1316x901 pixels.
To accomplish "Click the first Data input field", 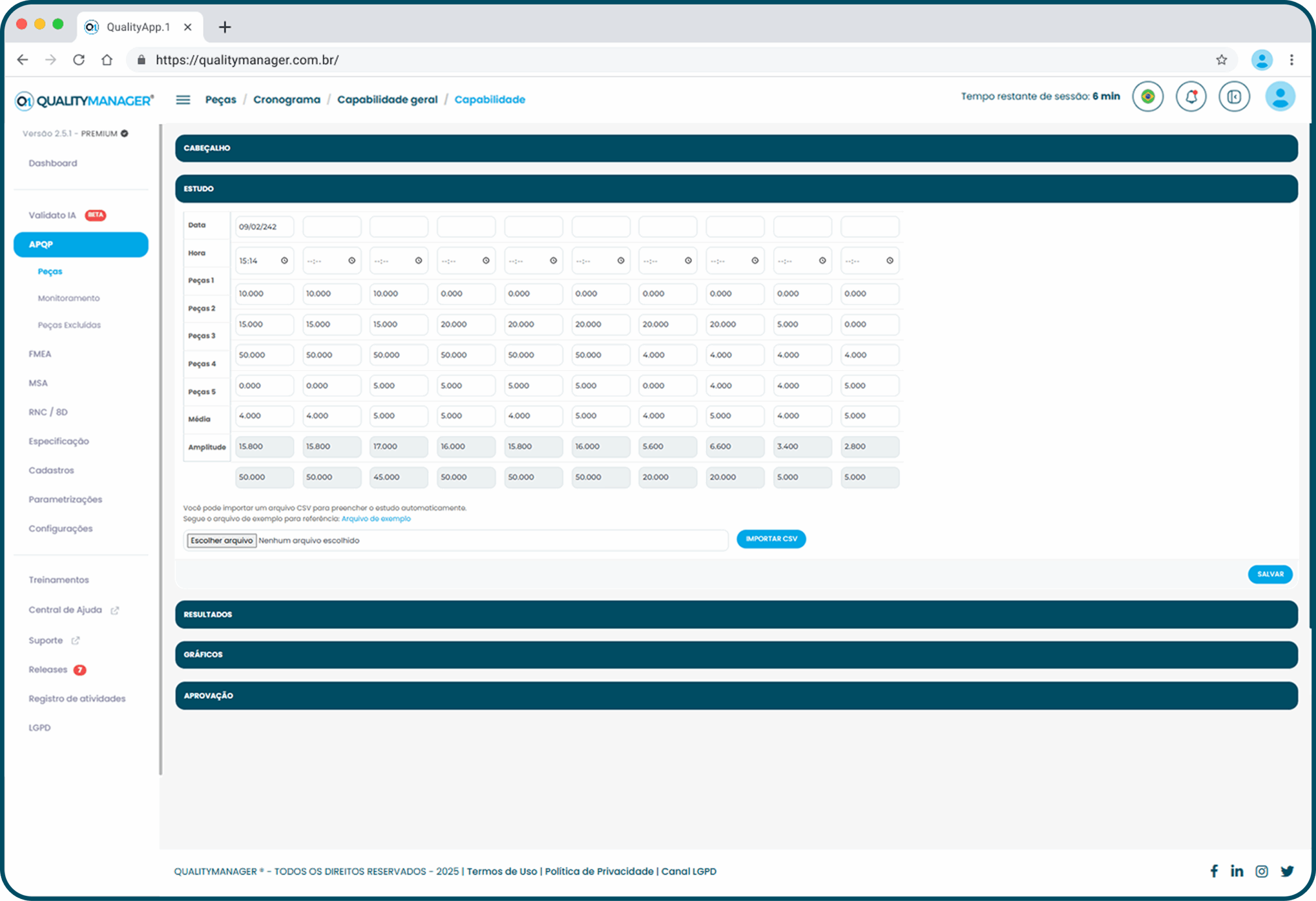I will coord(264,227).
